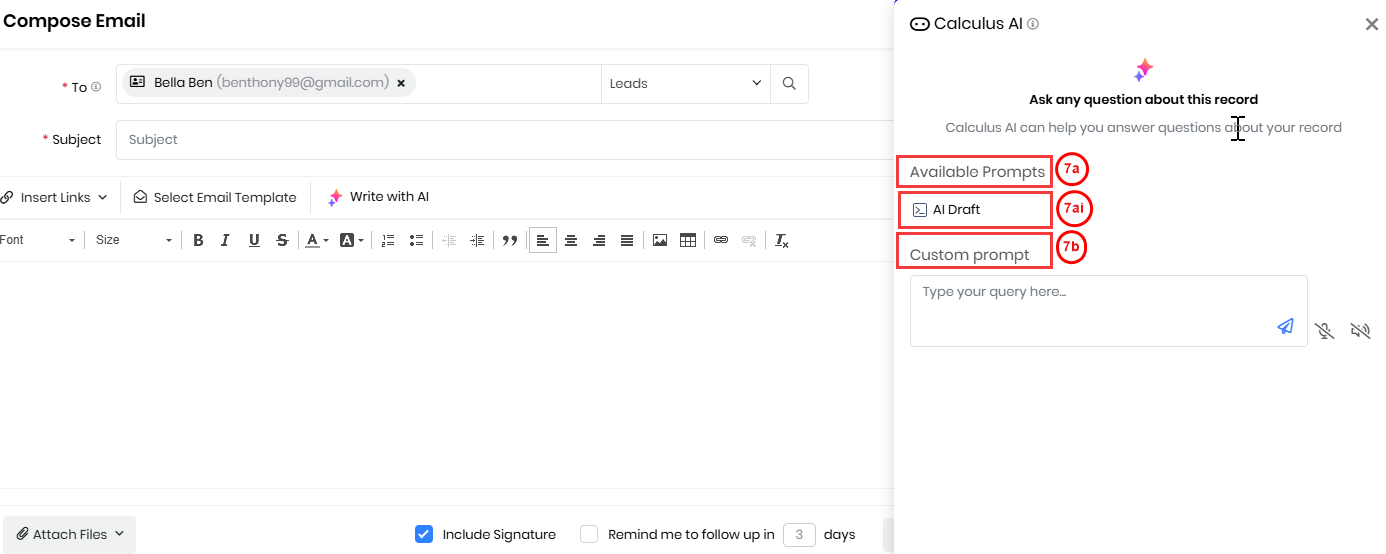Open the Leads module dropdown
The image size is (1386, 554).
[x=685, y=84]
